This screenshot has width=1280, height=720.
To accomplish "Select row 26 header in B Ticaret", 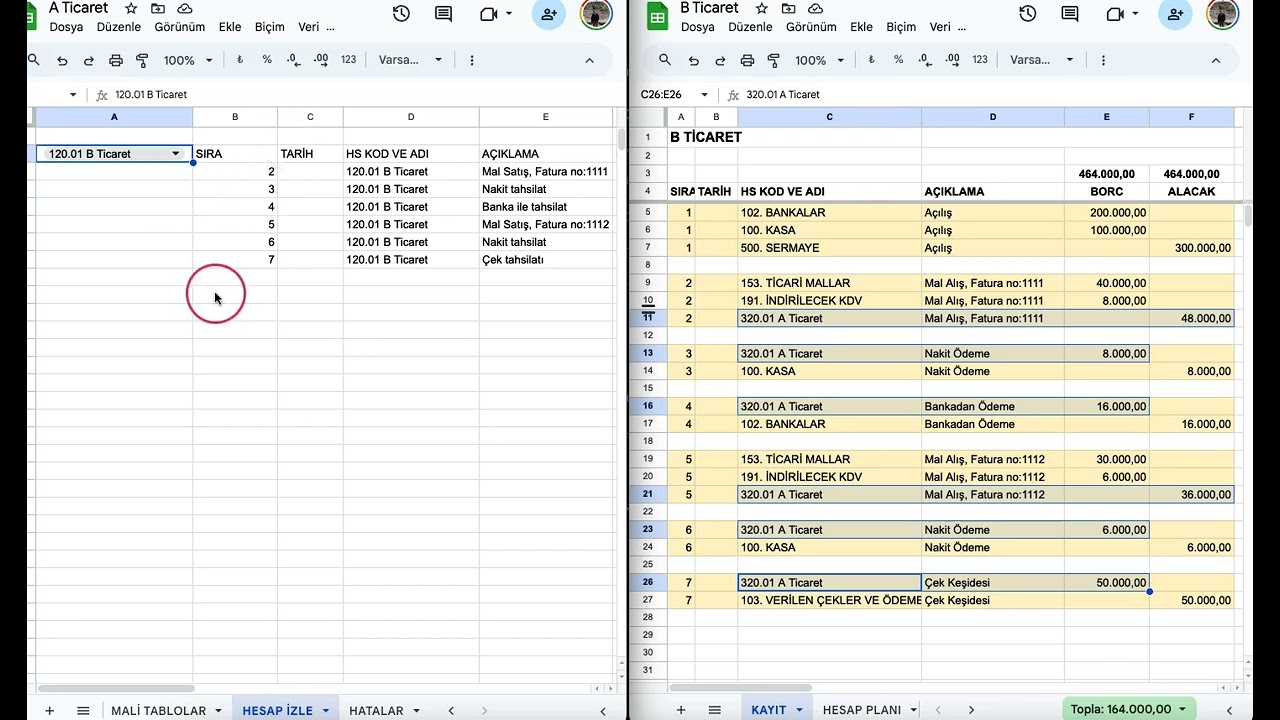I will 648,583.
